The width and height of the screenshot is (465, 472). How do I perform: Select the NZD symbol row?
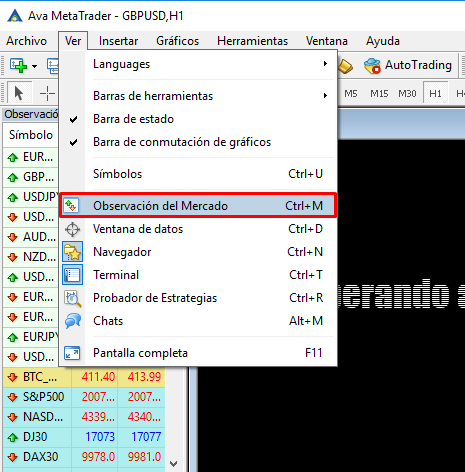pyautogui.click(x=31, y=257)
